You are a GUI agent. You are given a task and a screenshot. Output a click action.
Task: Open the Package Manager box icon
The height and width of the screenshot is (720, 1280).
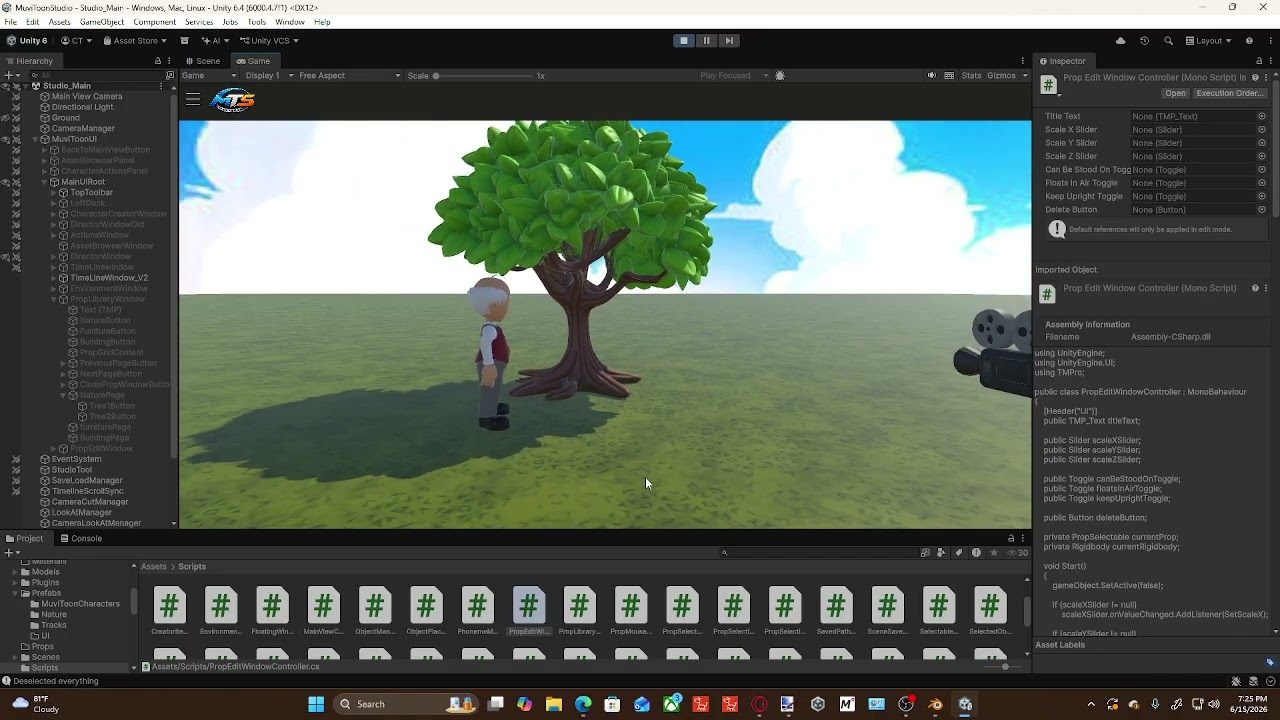click(x=184, y=41)
